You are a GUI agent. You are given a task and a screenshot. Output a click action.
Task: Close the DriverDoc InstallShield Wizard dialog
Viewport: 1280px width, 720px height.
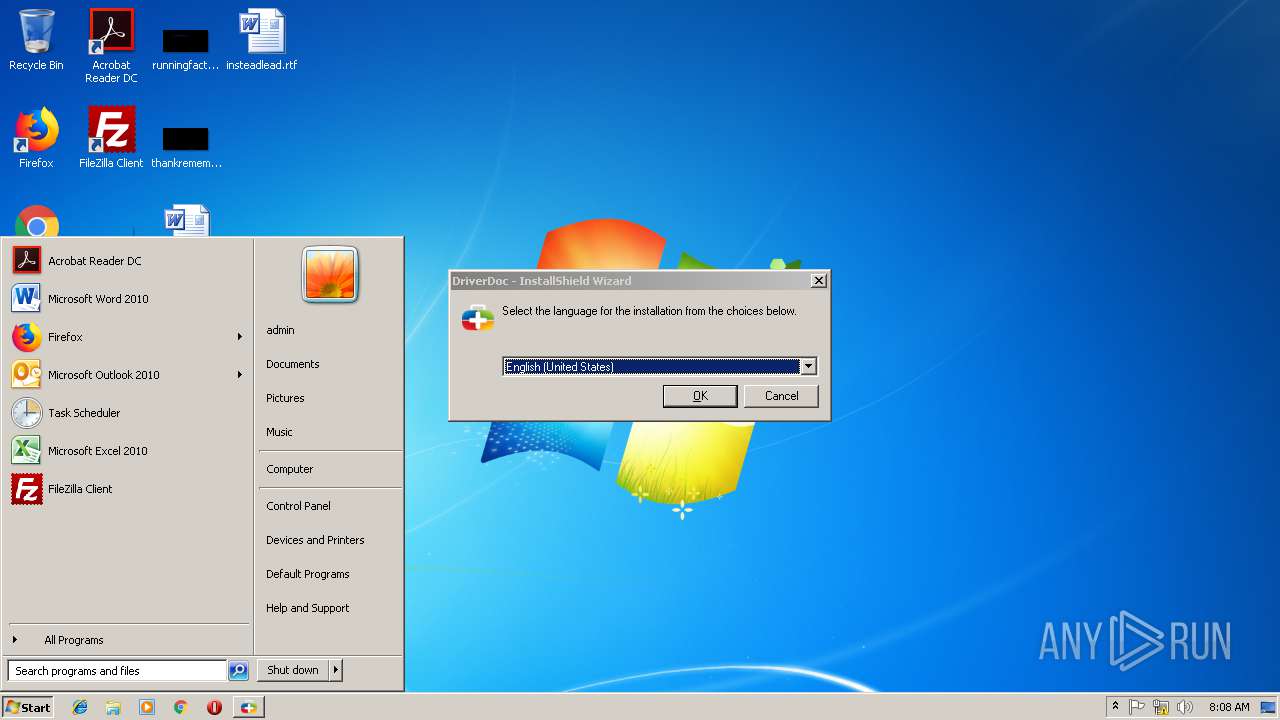(x=818, y=281)
